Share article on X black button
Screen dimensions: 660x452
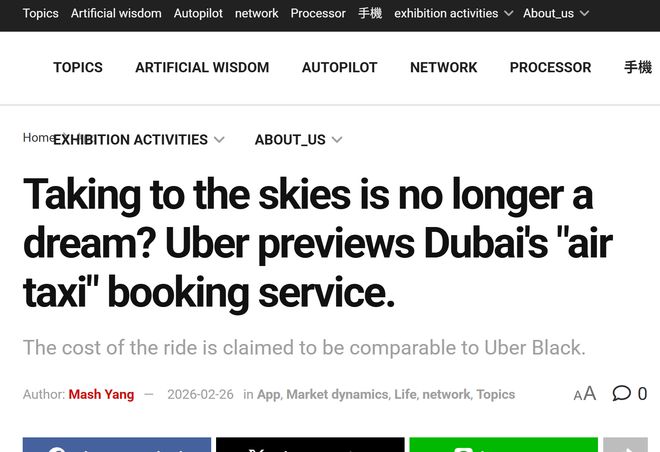pyautogui.click(x=310, y=445)
